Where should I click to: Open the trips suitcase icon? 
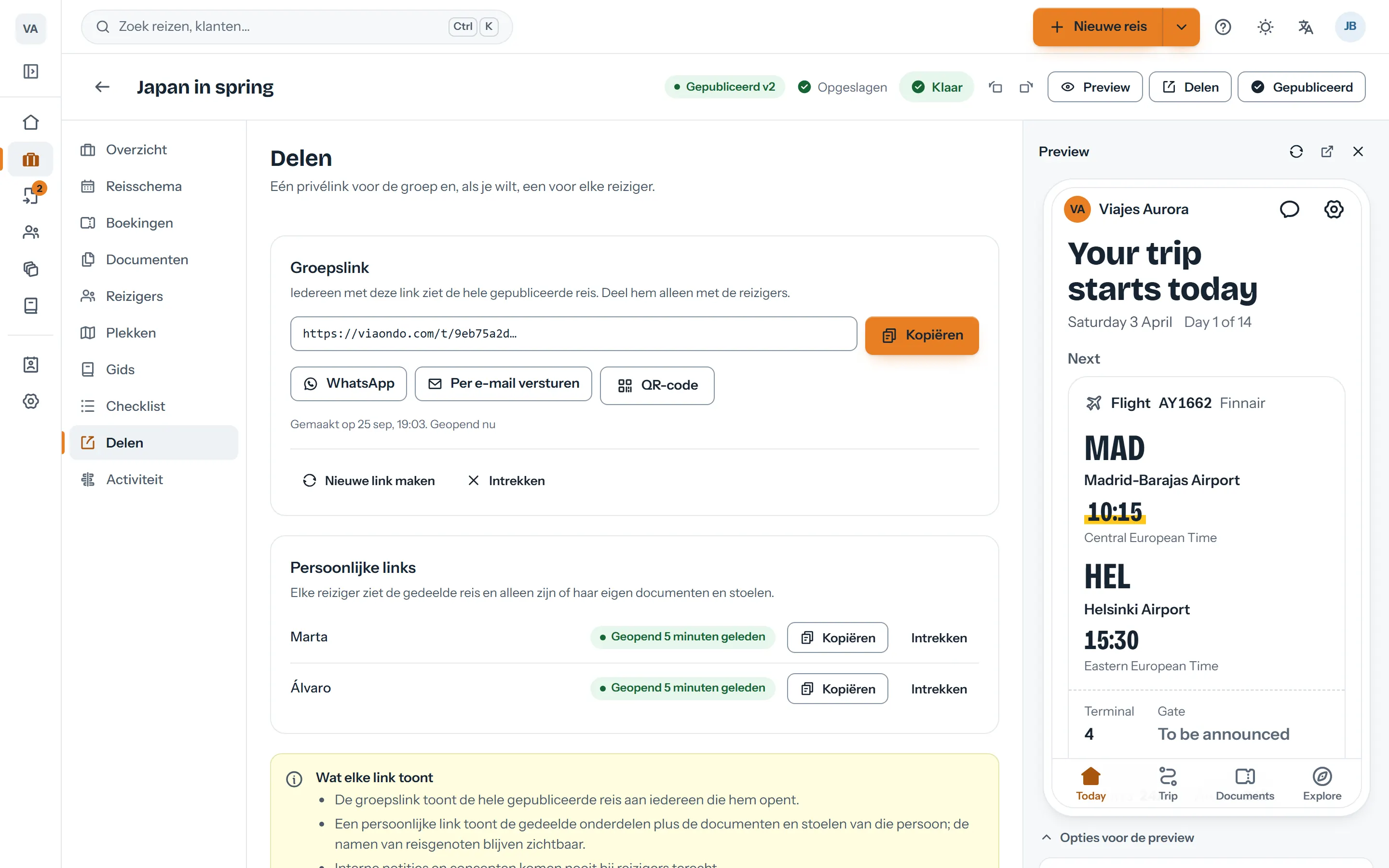30,159
